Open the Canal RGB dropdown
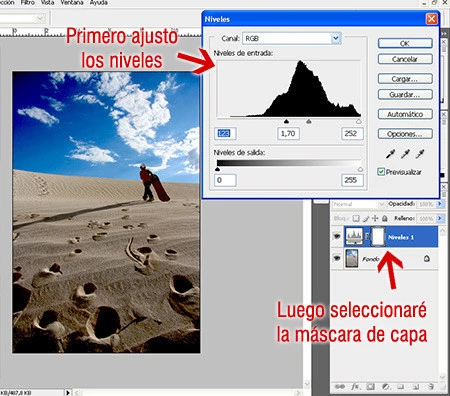The height and width of the screenshot is (396, 450). 336,38
